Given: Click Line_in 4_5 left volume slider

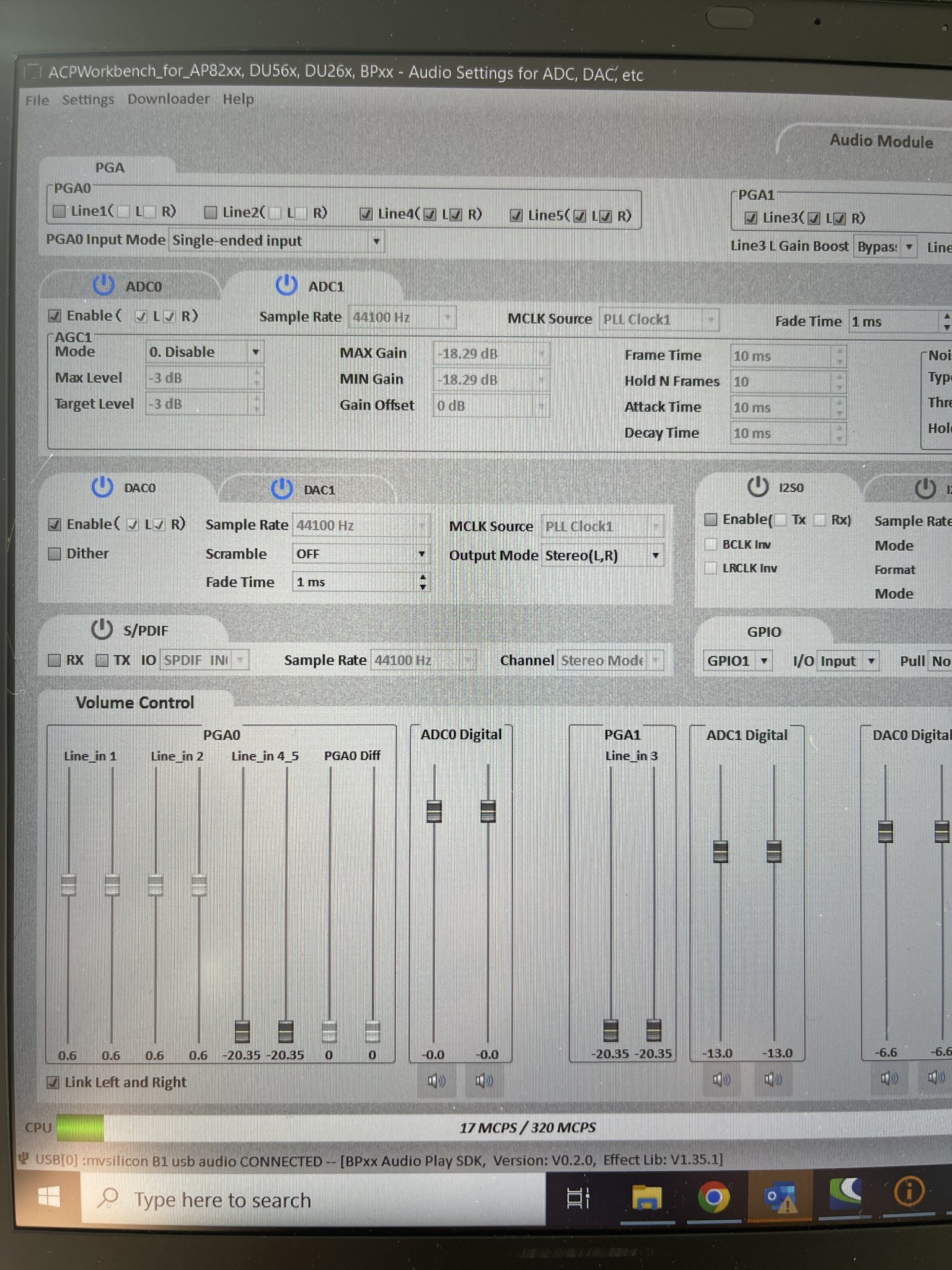Looking at the screenshot, I should pos(242,1031).
